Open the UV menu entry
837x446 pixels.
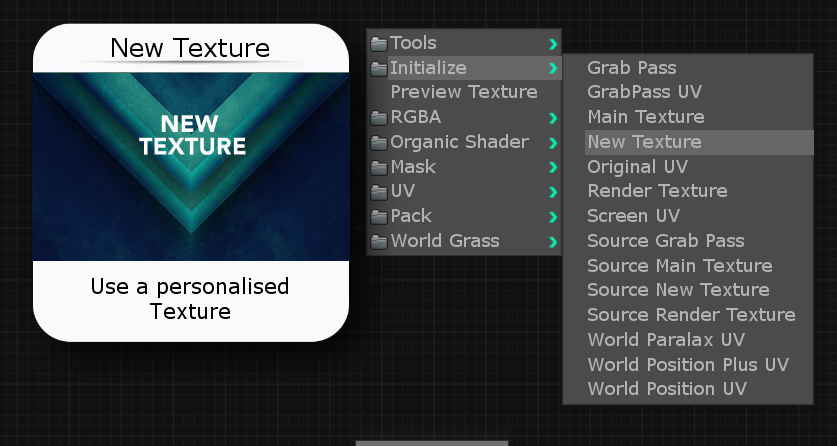coord(464,192)
